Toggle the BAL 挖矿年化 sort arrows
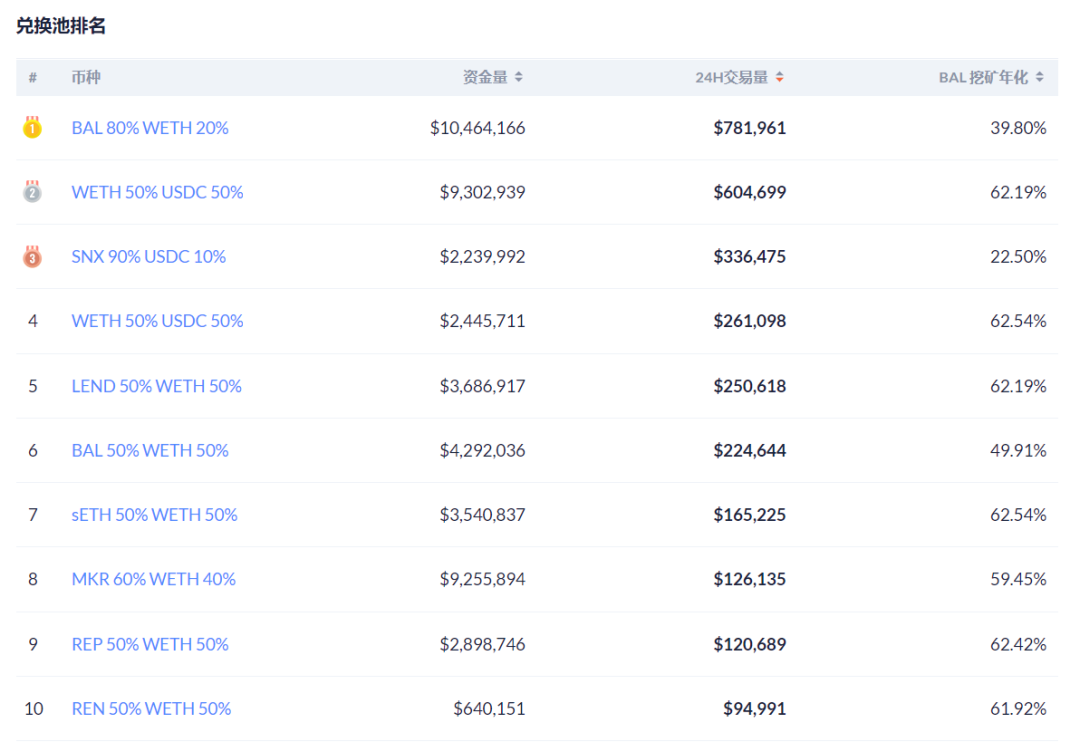The height and width of the screenshot is (742, 1080). click(1039, 77)
